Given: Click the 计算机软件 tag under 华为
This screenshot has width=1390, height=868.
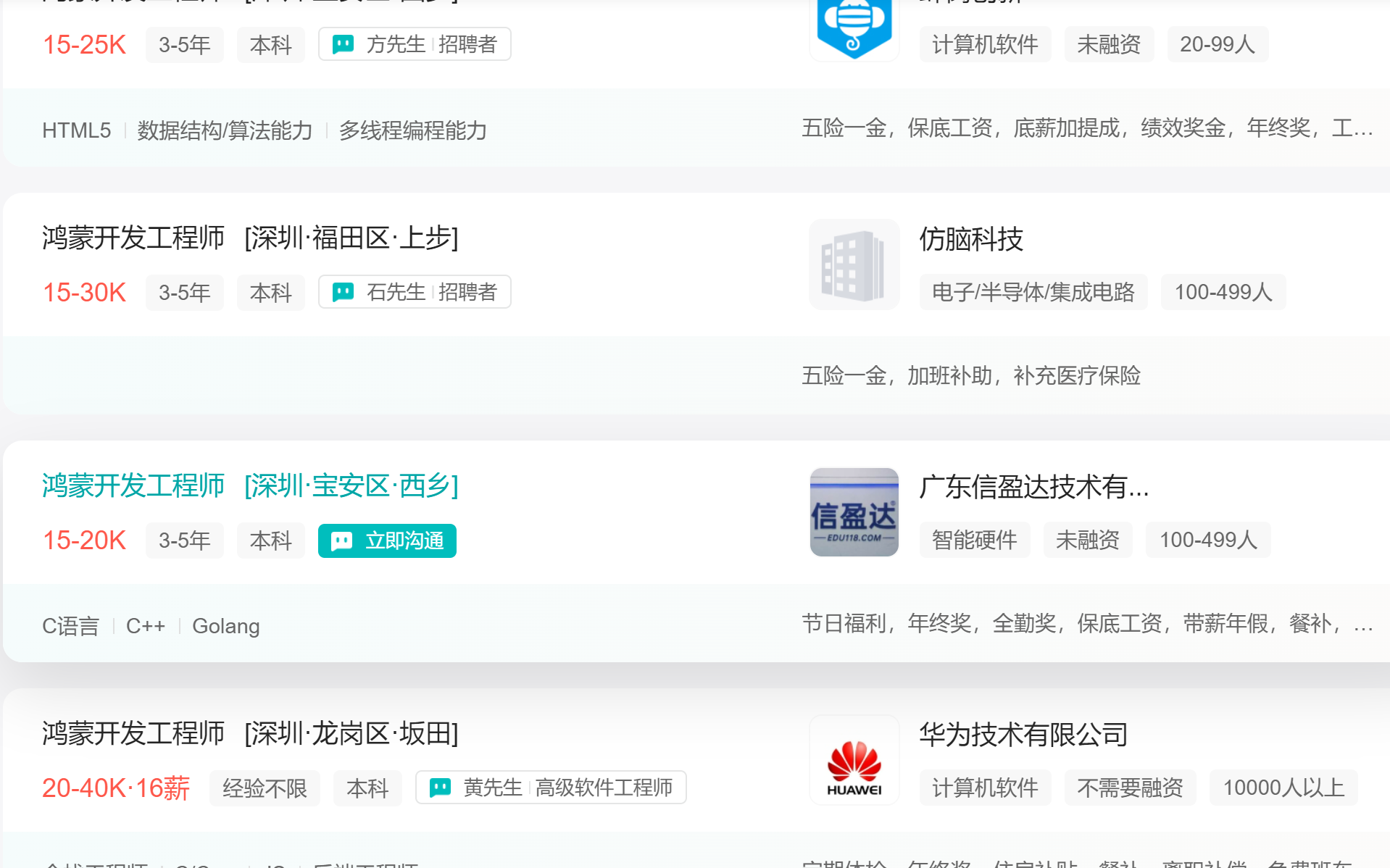Looking at the screenshot, I should point(985,788).
